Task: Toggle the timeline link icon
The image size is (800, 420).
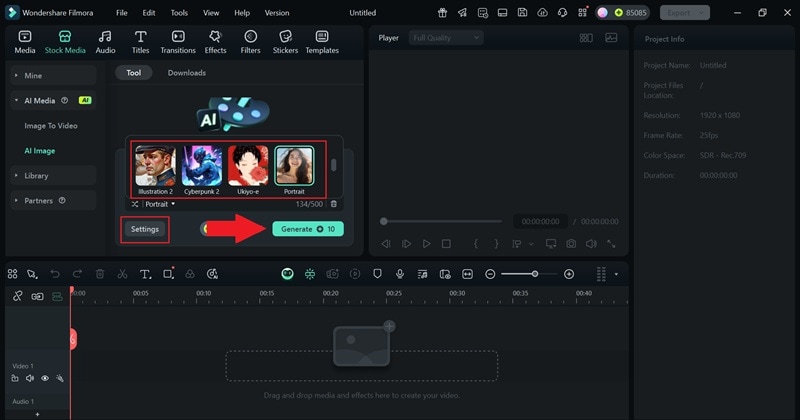Action: point(17,297)
